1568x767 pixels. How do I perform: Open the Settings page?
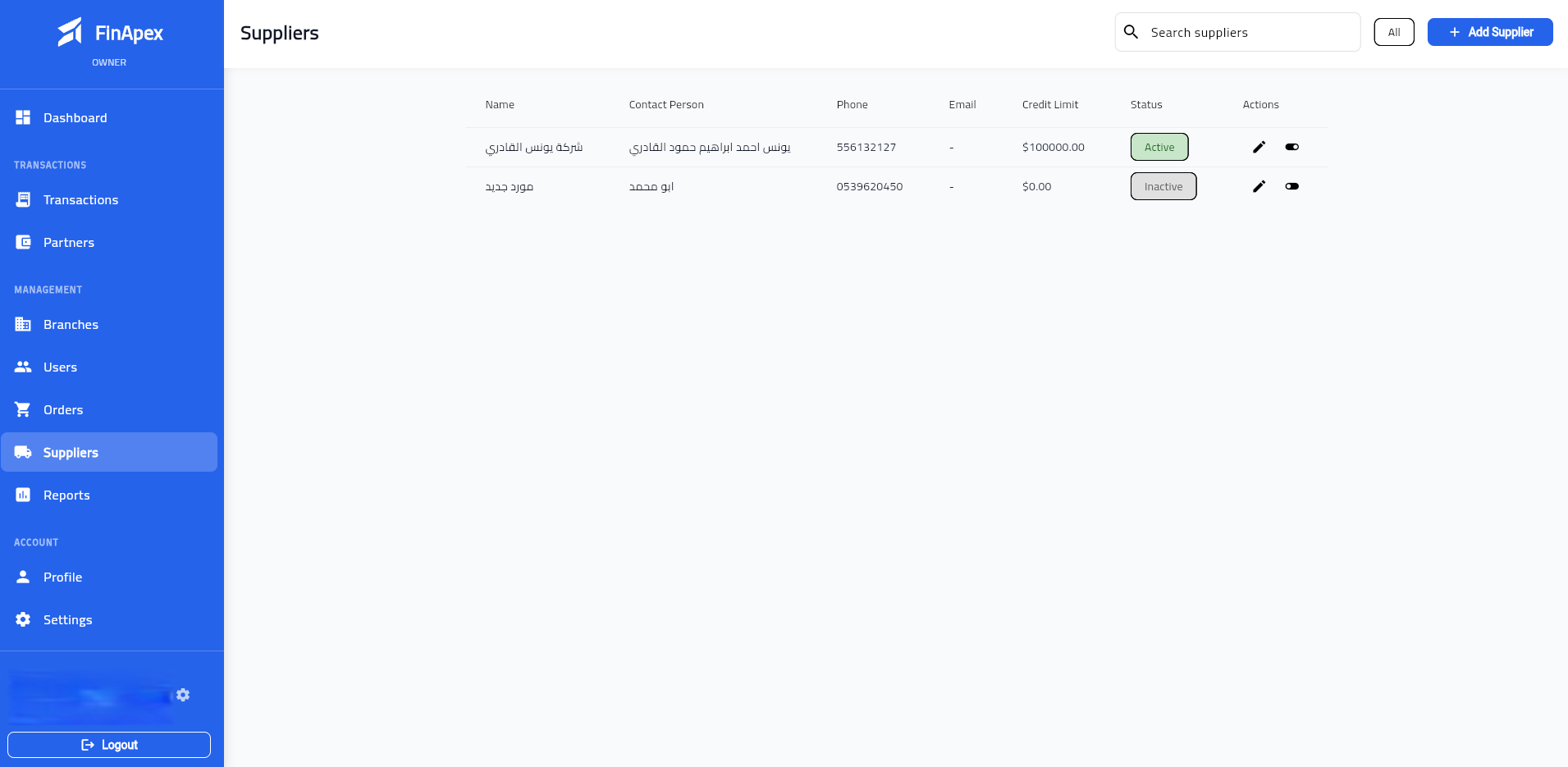click(109, 620)
